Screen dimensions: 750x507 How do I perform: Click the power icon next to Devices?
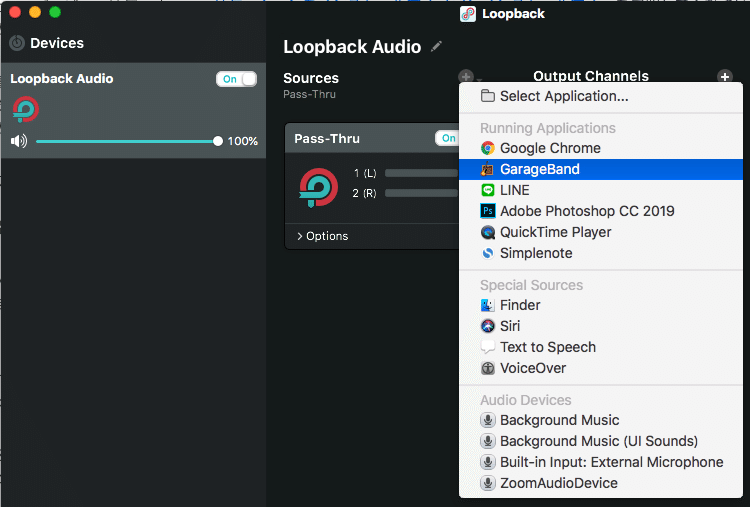point(17,43)
